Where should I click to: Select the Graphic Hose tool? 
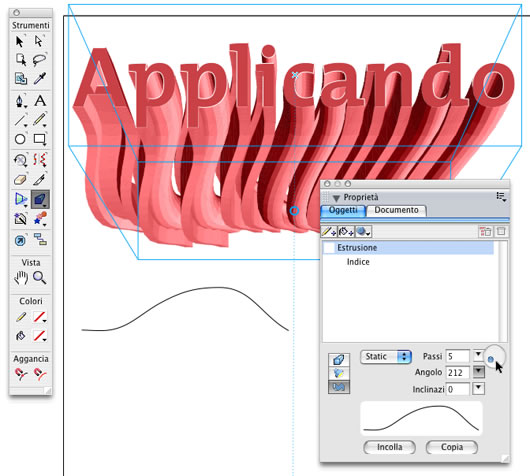[x=40, y=219]
